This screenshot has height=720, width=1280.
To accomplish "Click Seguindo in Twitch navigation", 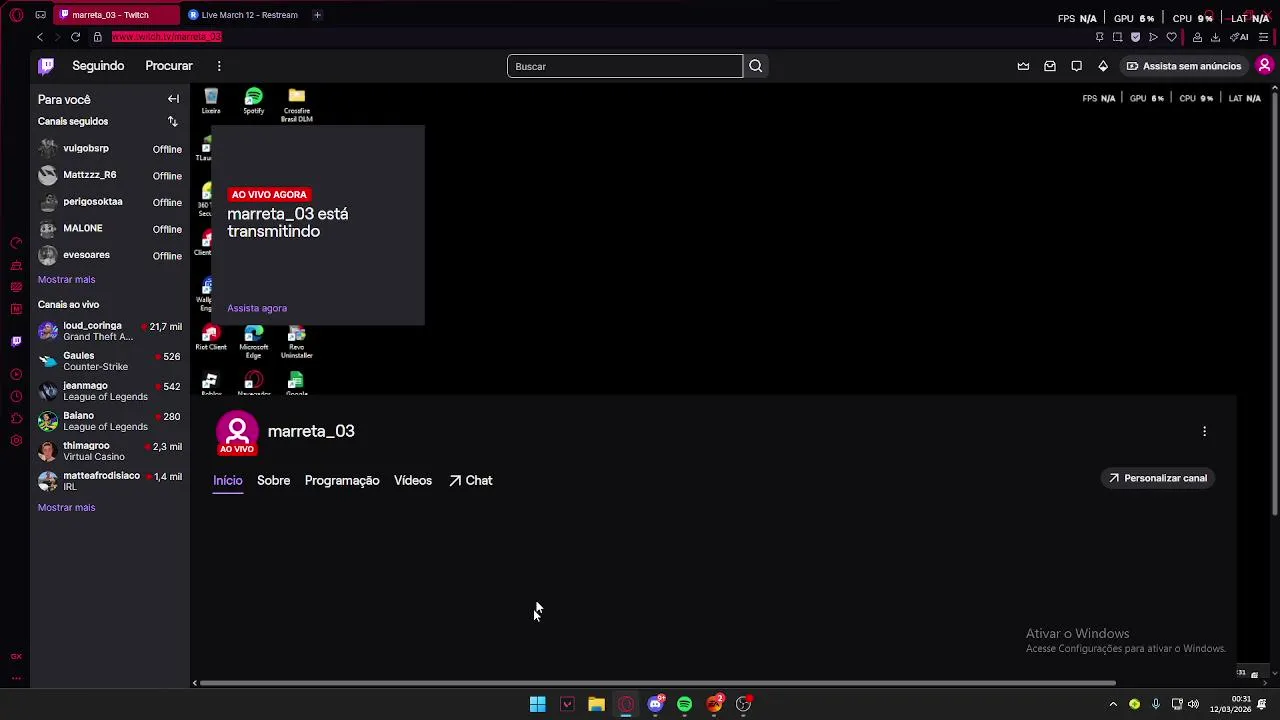I will coord(98,66).
